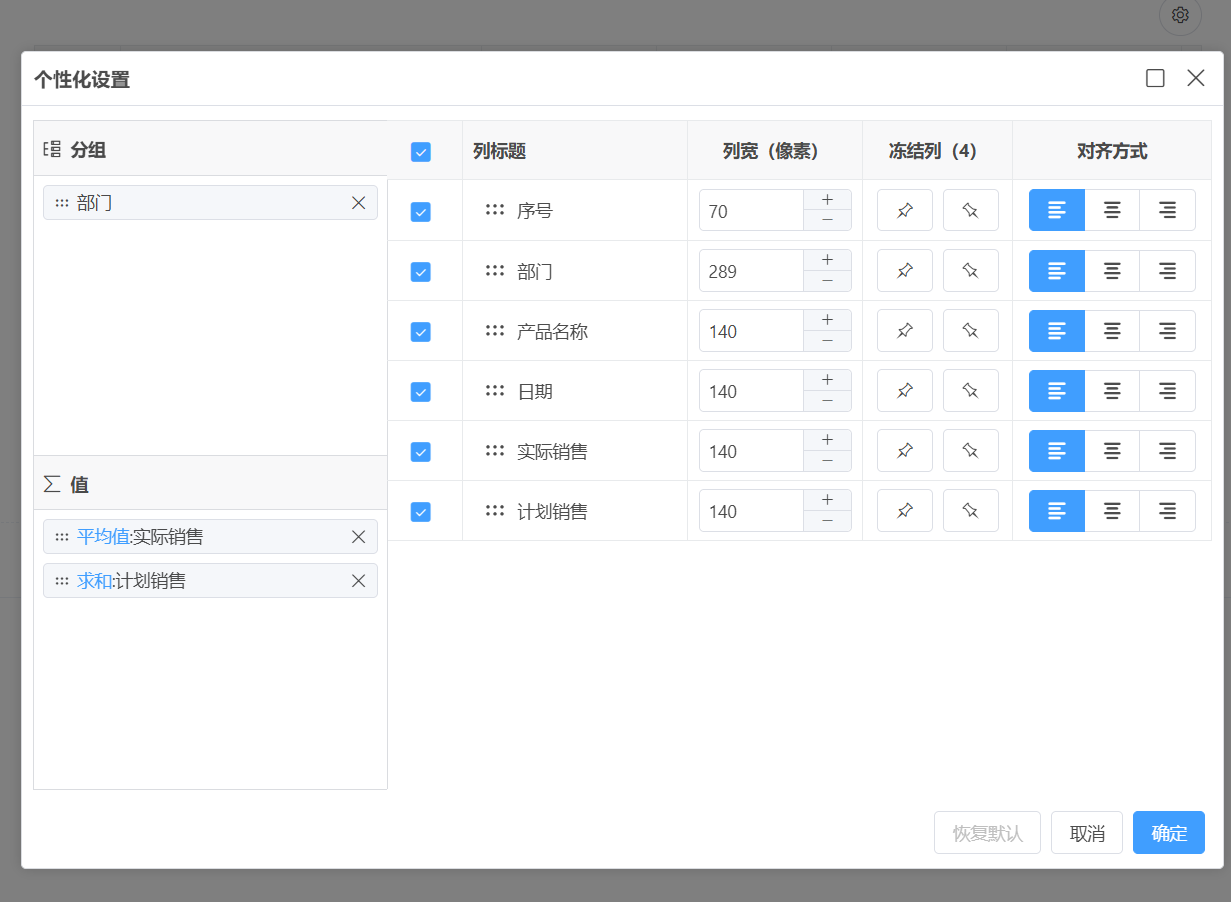
Task: Pin the 序号 column to the left
Action: point(905,211)
